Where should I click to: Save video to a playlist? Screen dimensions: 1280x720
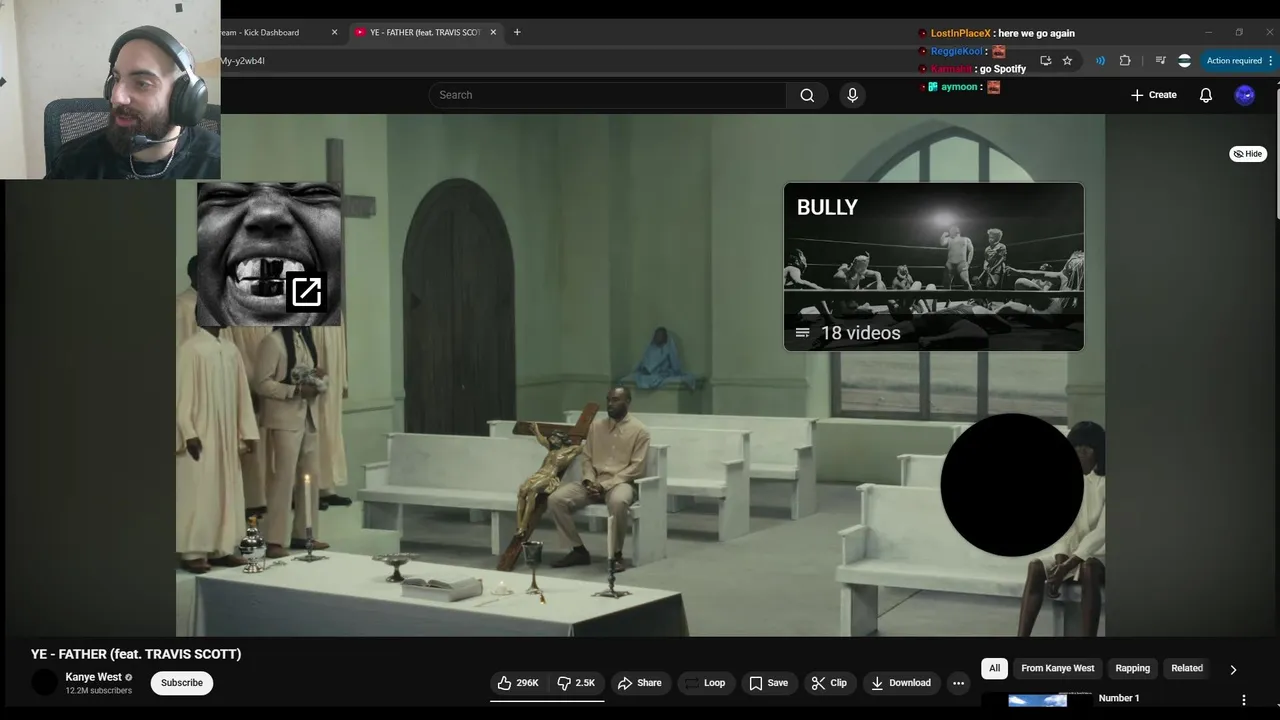(769, 683)
